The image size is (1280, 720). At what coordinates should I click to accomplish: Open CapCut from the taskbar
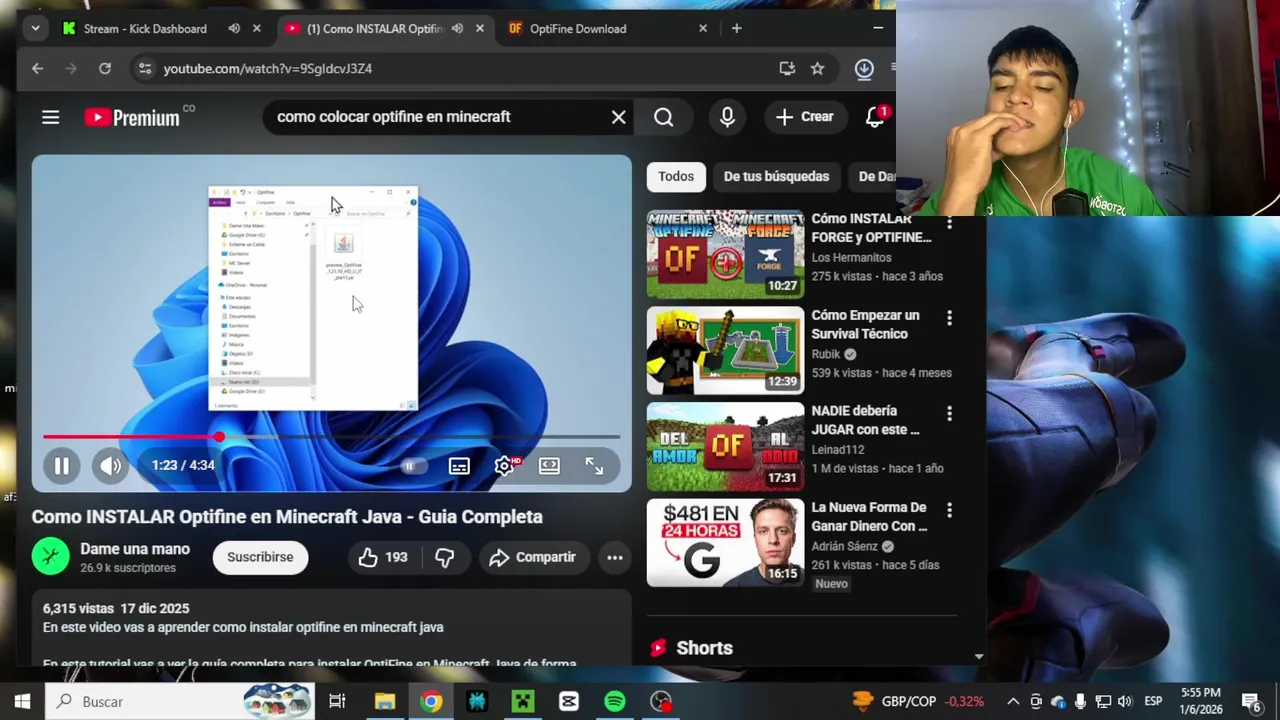coord(569,701)
